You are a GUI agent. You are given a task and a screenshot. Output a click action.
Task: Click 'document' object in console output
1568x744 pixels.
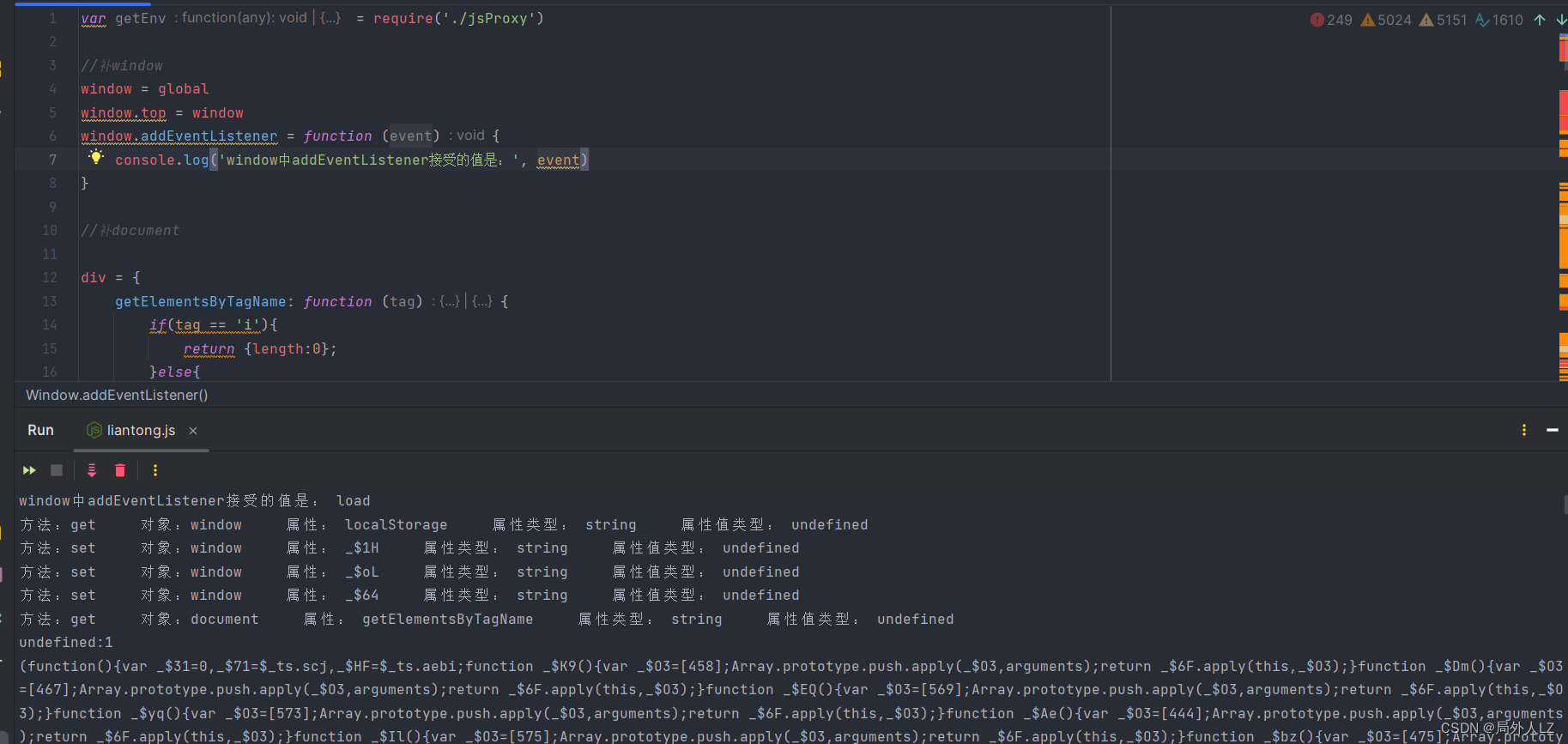[225, 620]
